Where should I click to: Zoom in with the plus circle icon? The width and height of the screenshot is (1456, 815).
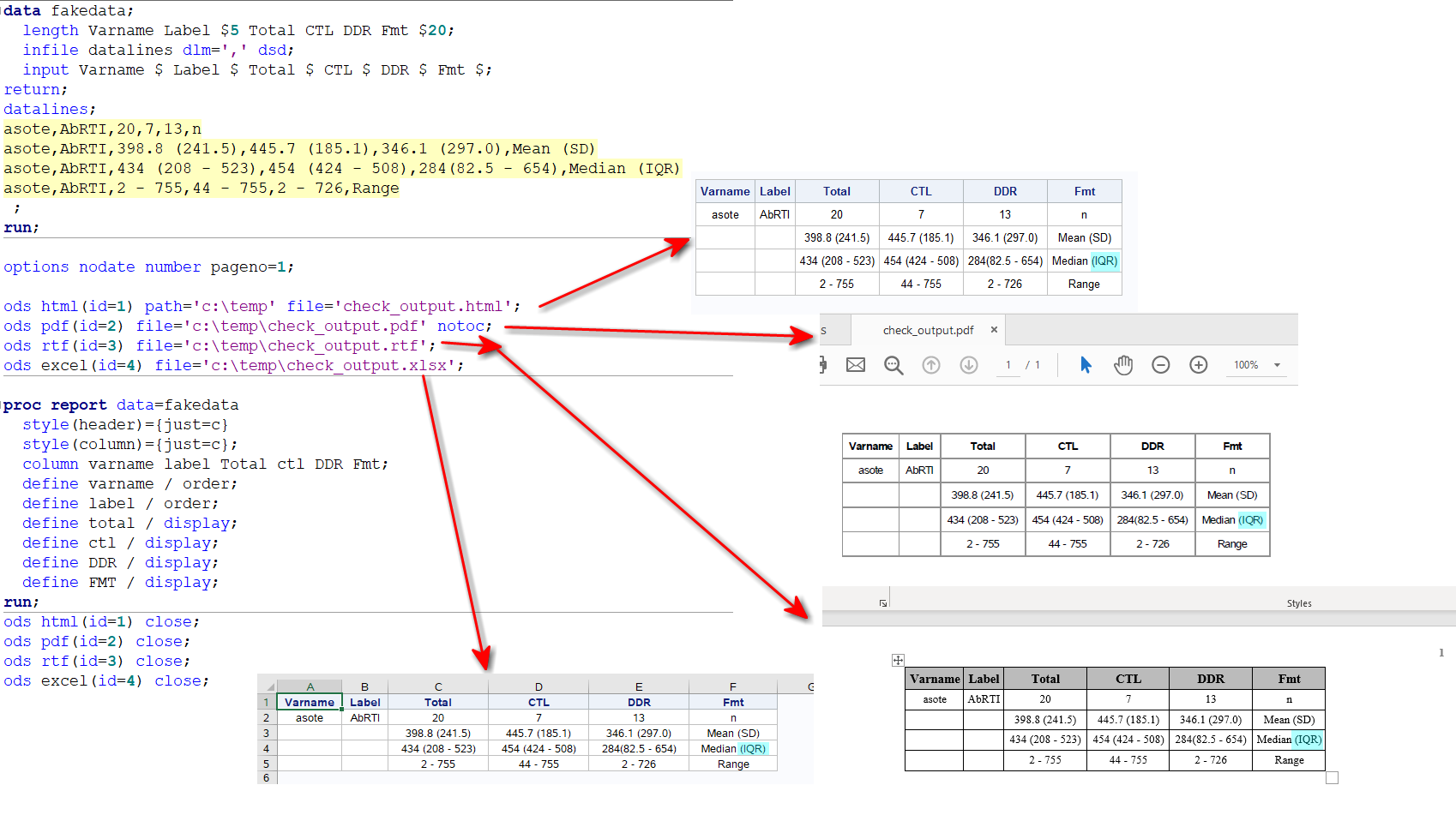(1198, 365)
